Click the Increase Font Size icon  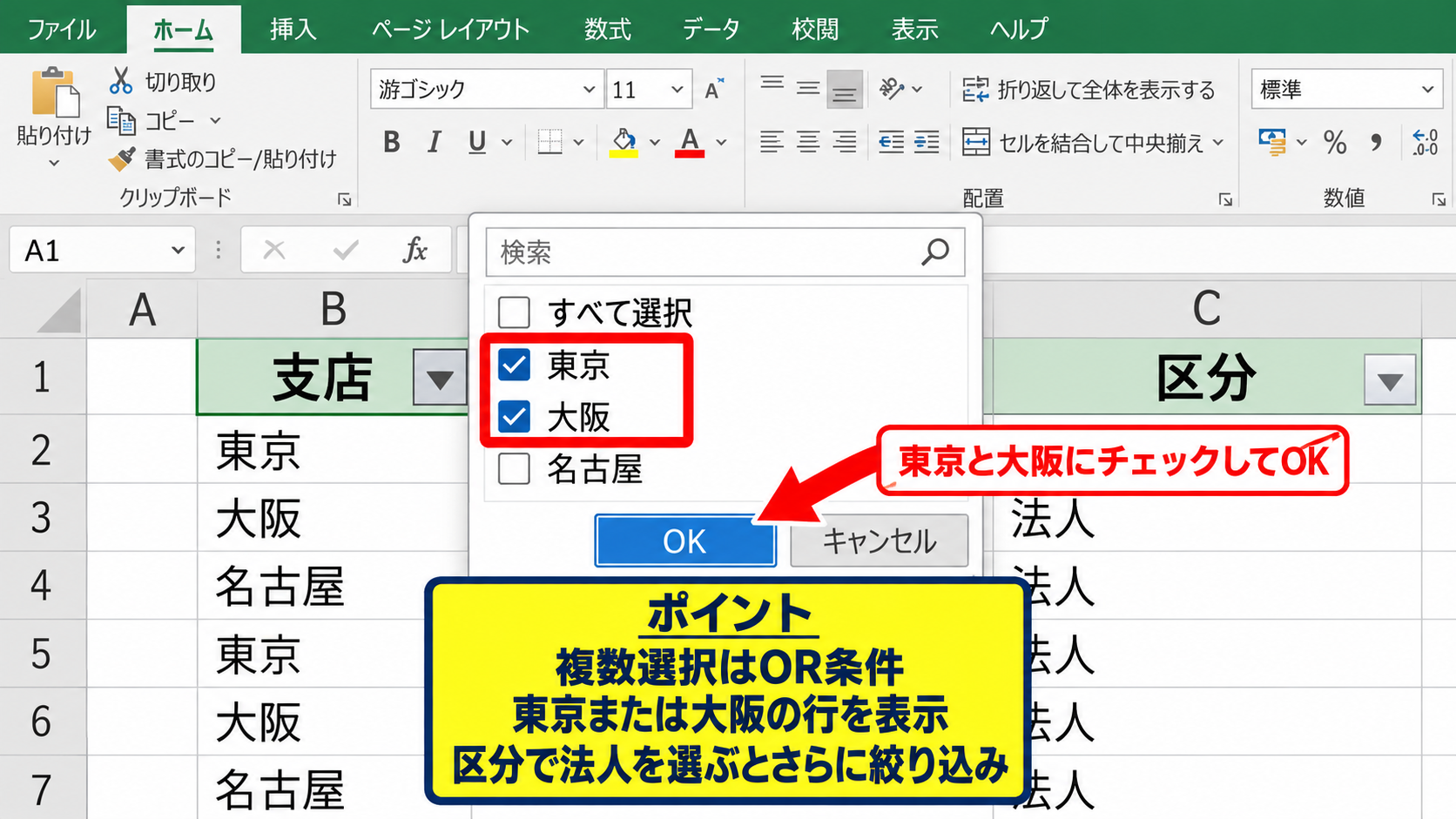click(x=714, y=90)
